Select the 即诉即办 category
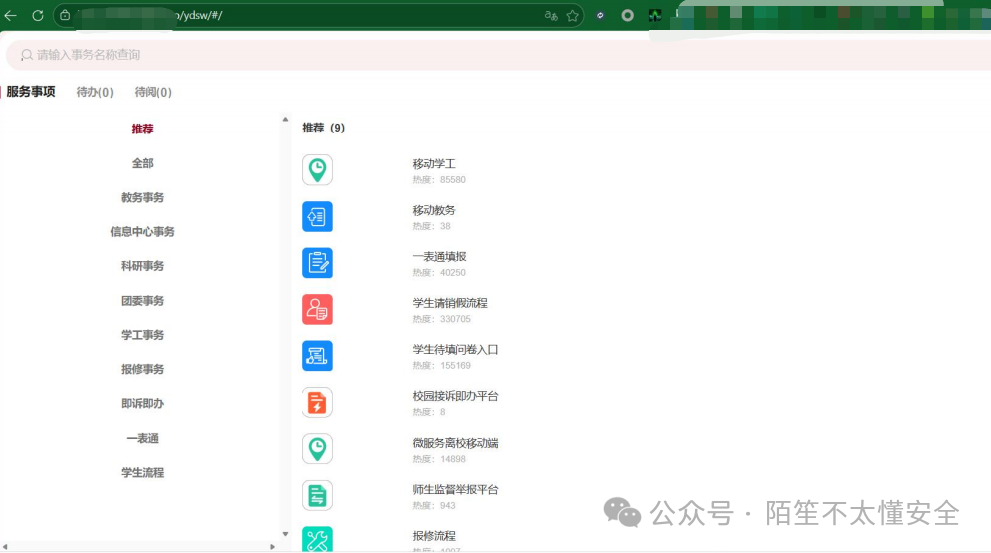991x553 pixels. point(142,403)
